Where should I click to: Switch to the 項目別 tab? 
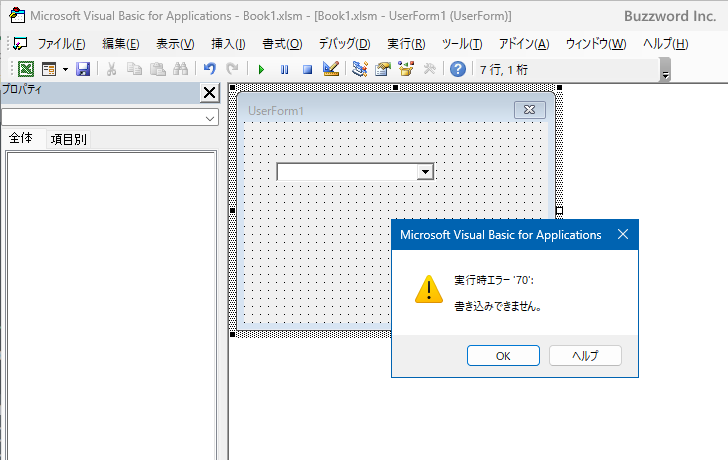(x=69, y=139)
